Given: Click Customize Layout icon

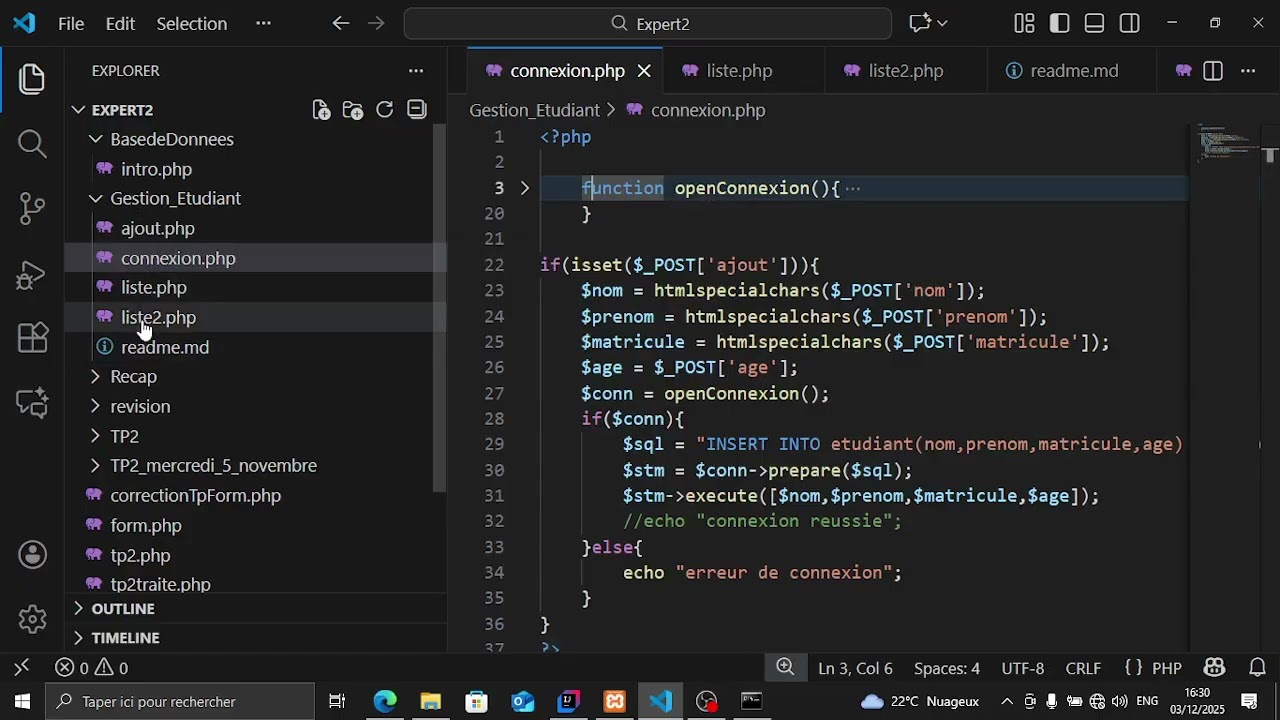Looking at the screenshot, I should point(1024,23).
